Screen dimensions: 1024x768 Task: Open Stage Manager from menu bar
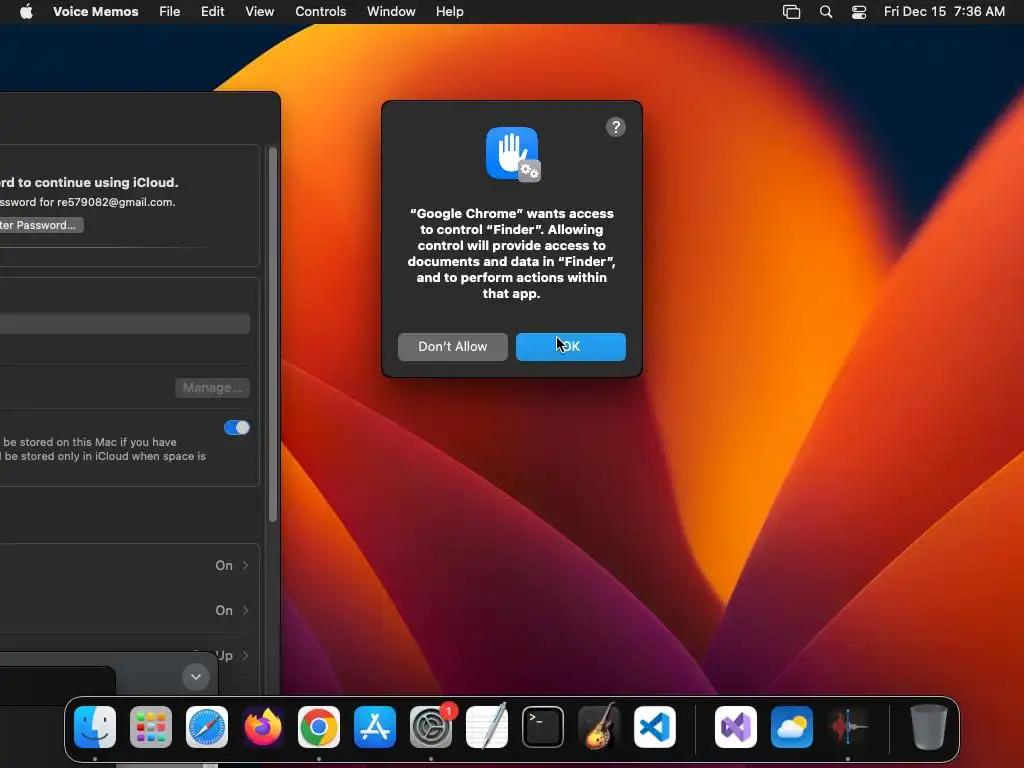792,12
